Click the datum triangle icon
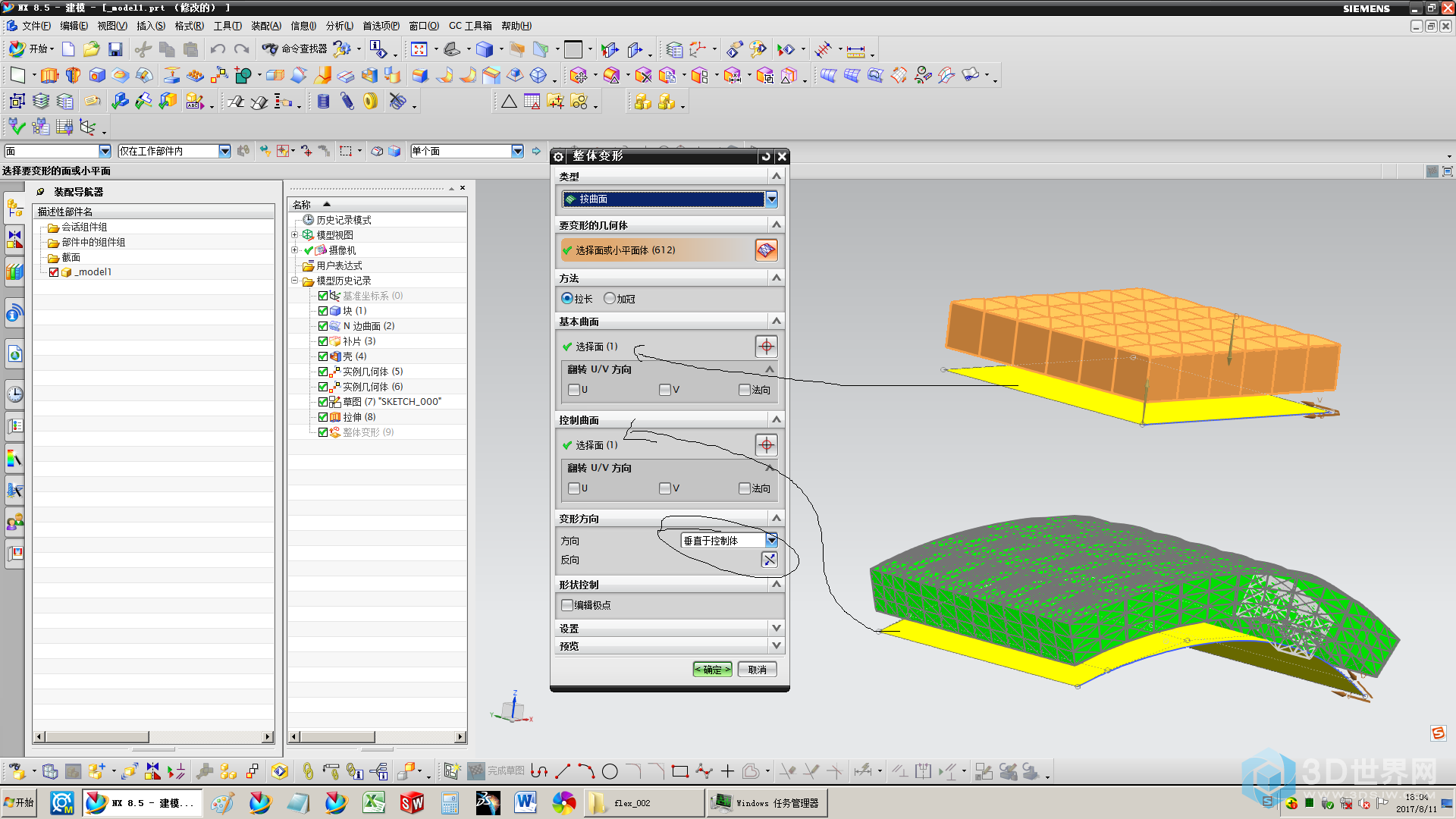This screenshot has height=819, width=1456. [x=509, y=101]
